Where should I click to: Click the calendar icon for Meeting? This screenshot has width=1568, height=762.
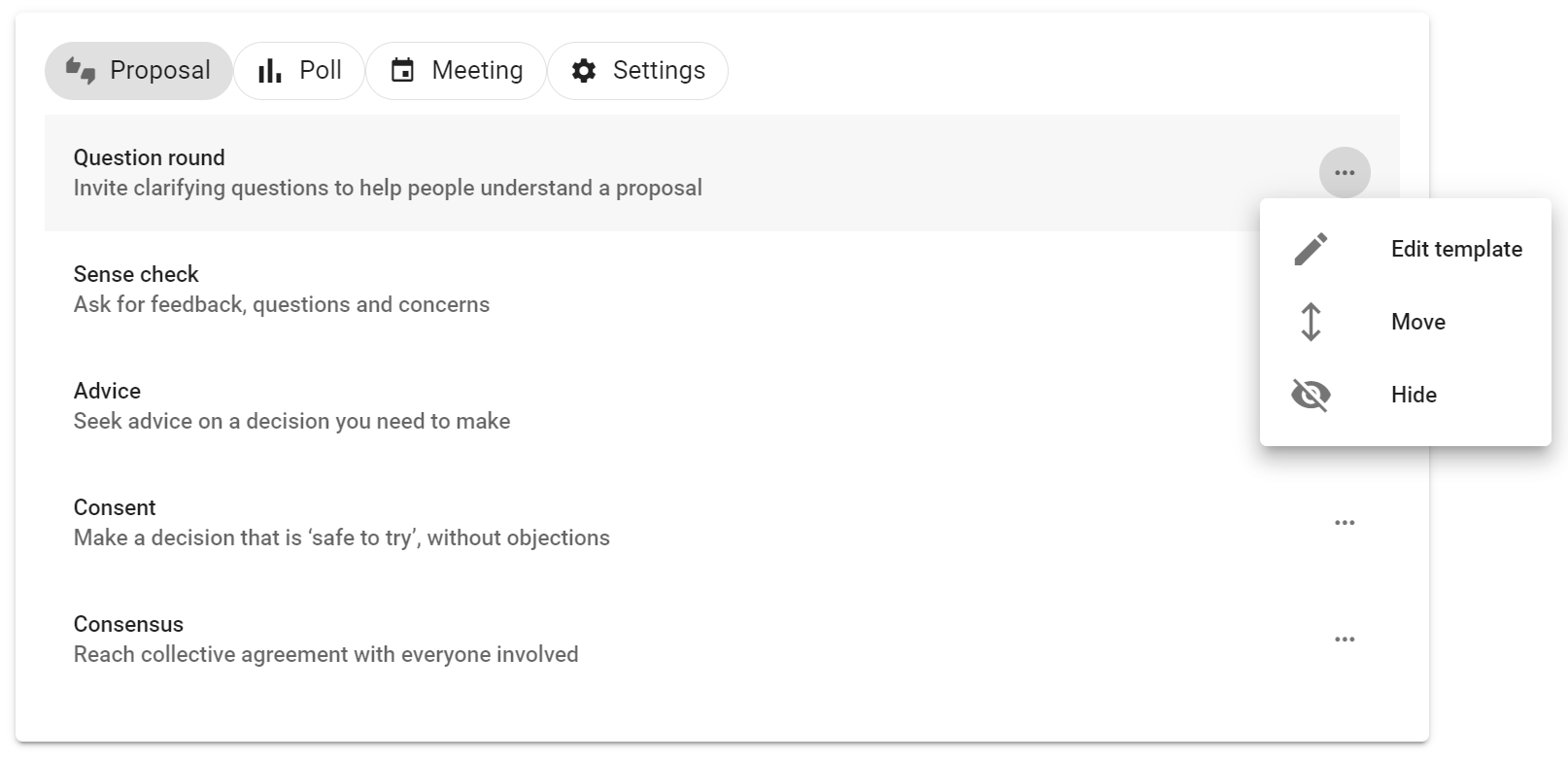click(x=402, y=70)
